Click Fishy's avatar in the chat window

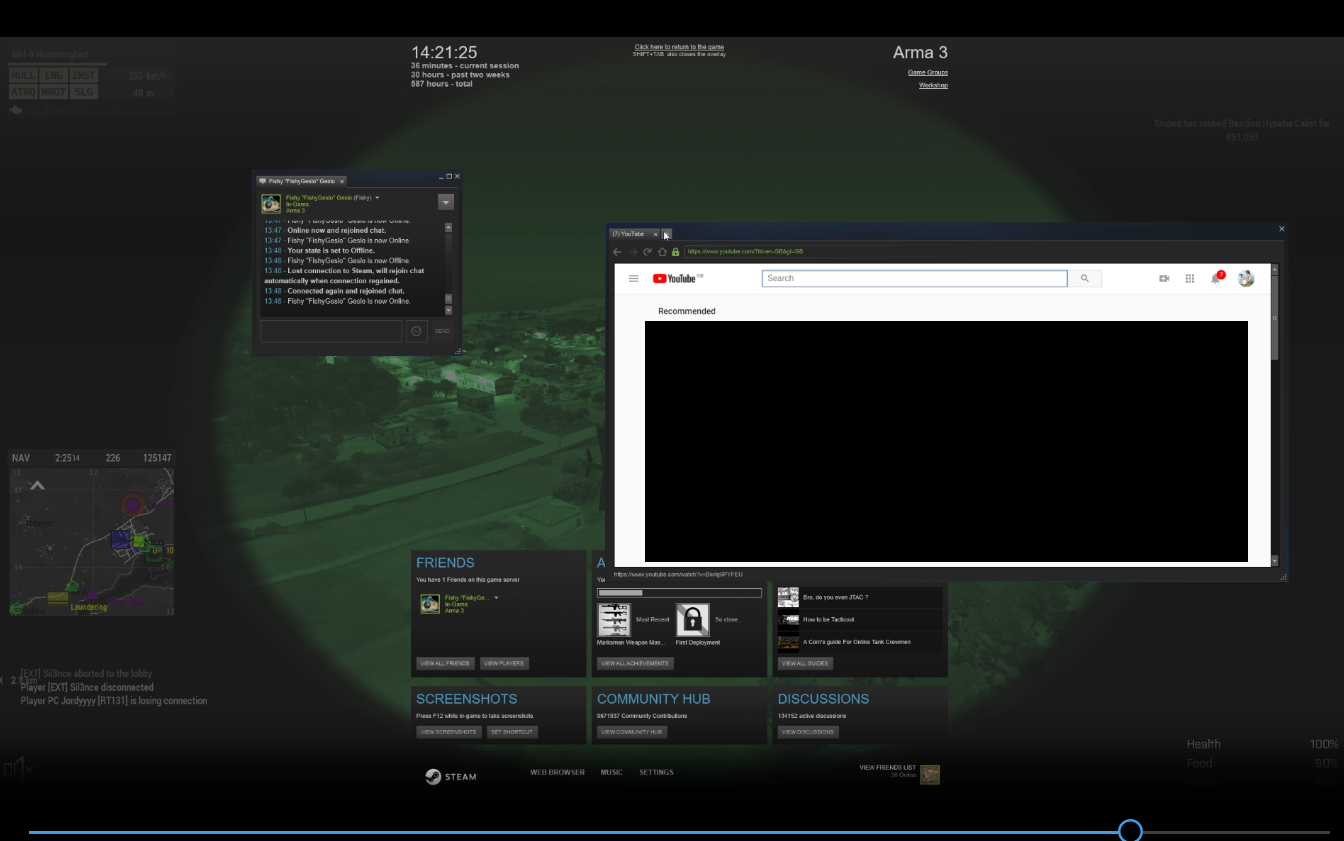[271, 203]
